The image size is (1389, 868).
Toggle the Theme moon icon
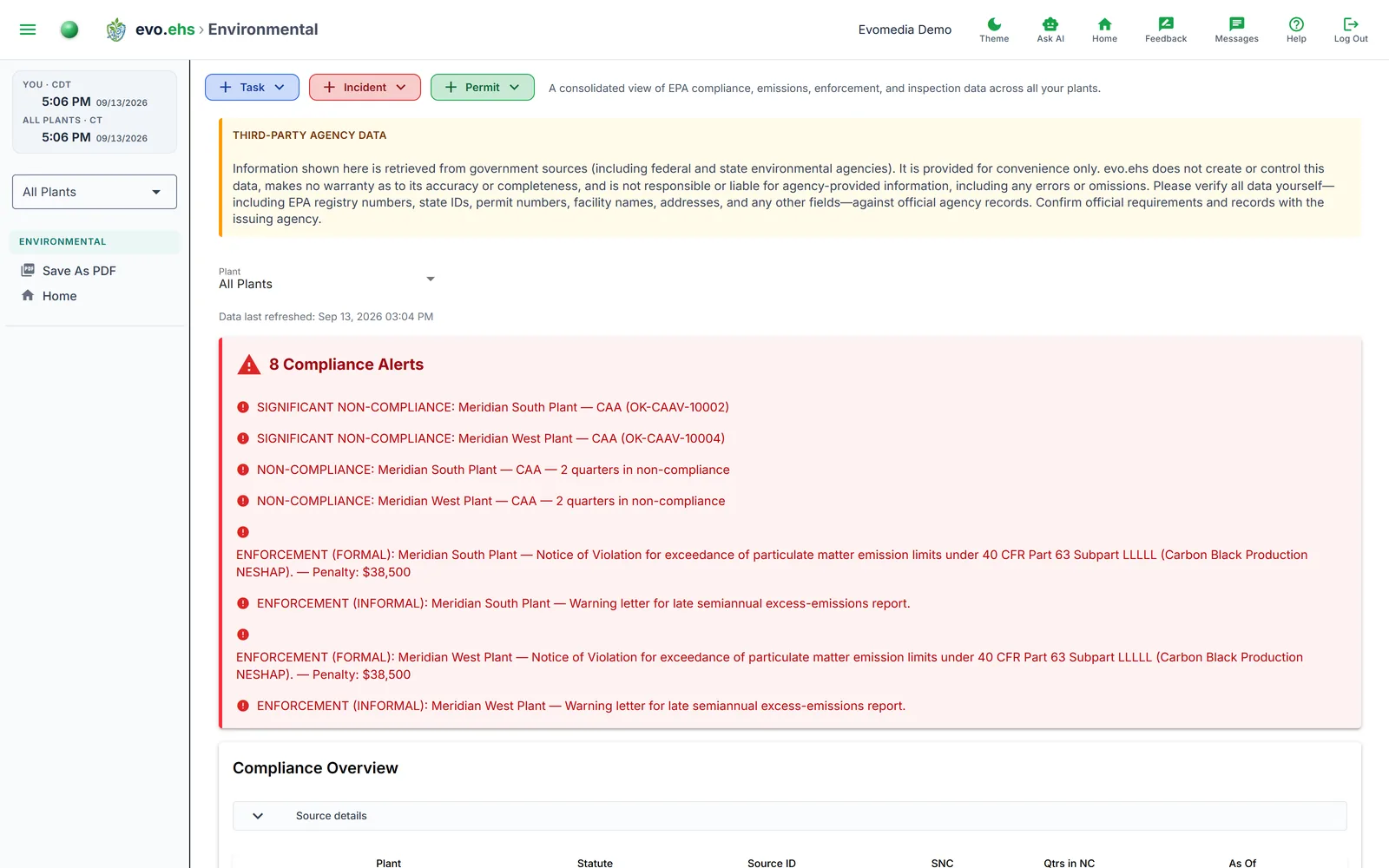pyautogui.click(x=994, y=30)
